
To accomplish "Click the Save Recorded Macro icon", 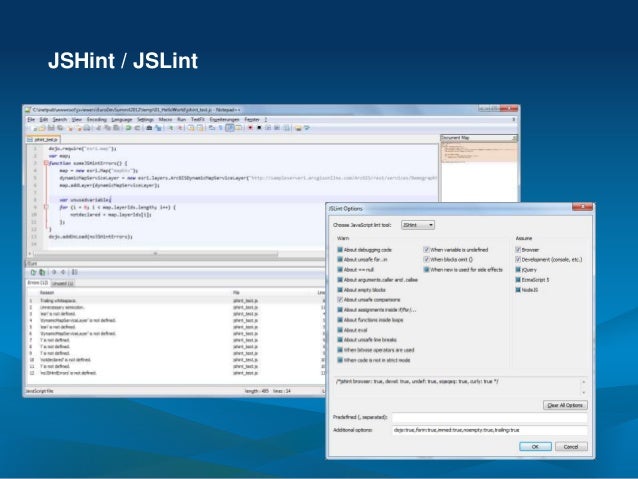I will coord(287,128).
